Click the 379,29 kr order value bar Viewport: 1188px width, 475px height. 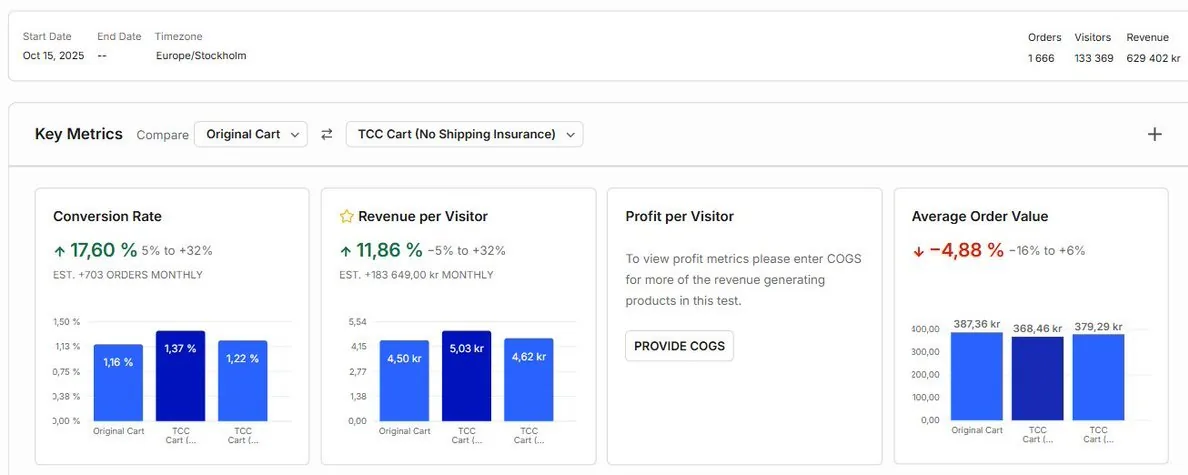point(1098,377)
